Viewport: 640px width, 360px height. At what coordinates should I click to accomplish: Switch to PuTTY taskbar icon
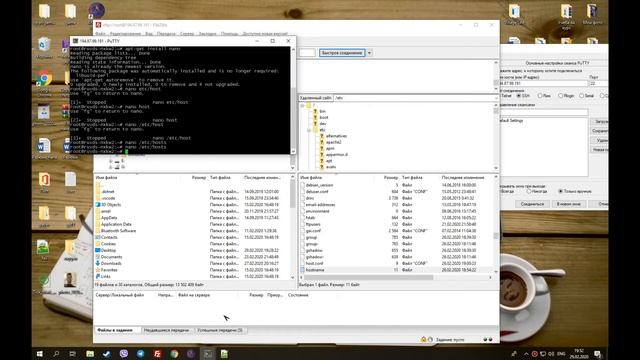pos(208,354)
